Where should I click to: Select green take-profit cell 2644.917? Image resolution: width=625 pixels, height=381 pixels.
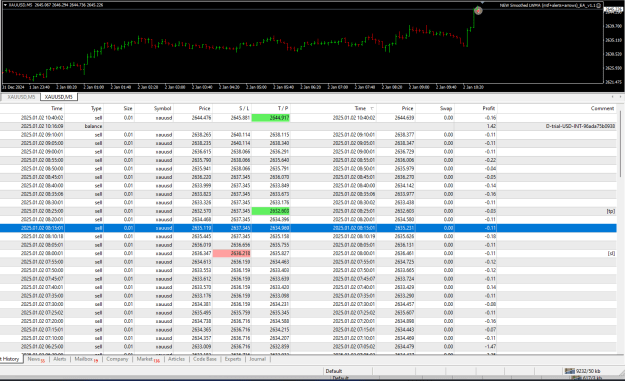click(x=271, y=118)
